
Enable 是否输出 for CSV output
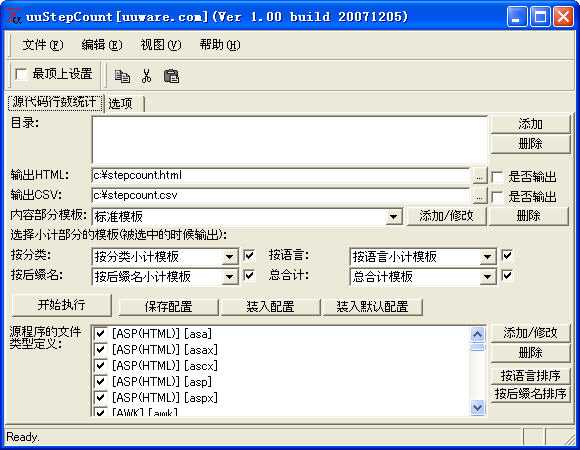click(x=498, y=197)
